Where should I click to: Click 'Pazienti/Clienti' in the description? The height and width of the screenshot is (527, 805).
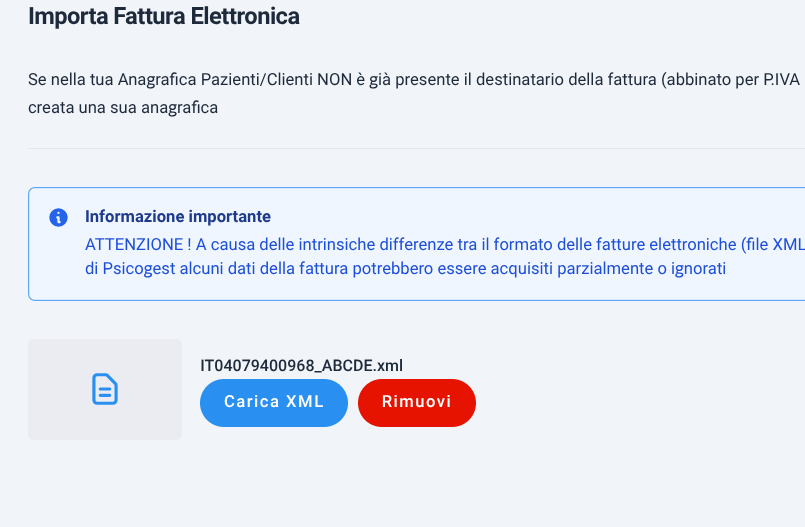point(257,80)
